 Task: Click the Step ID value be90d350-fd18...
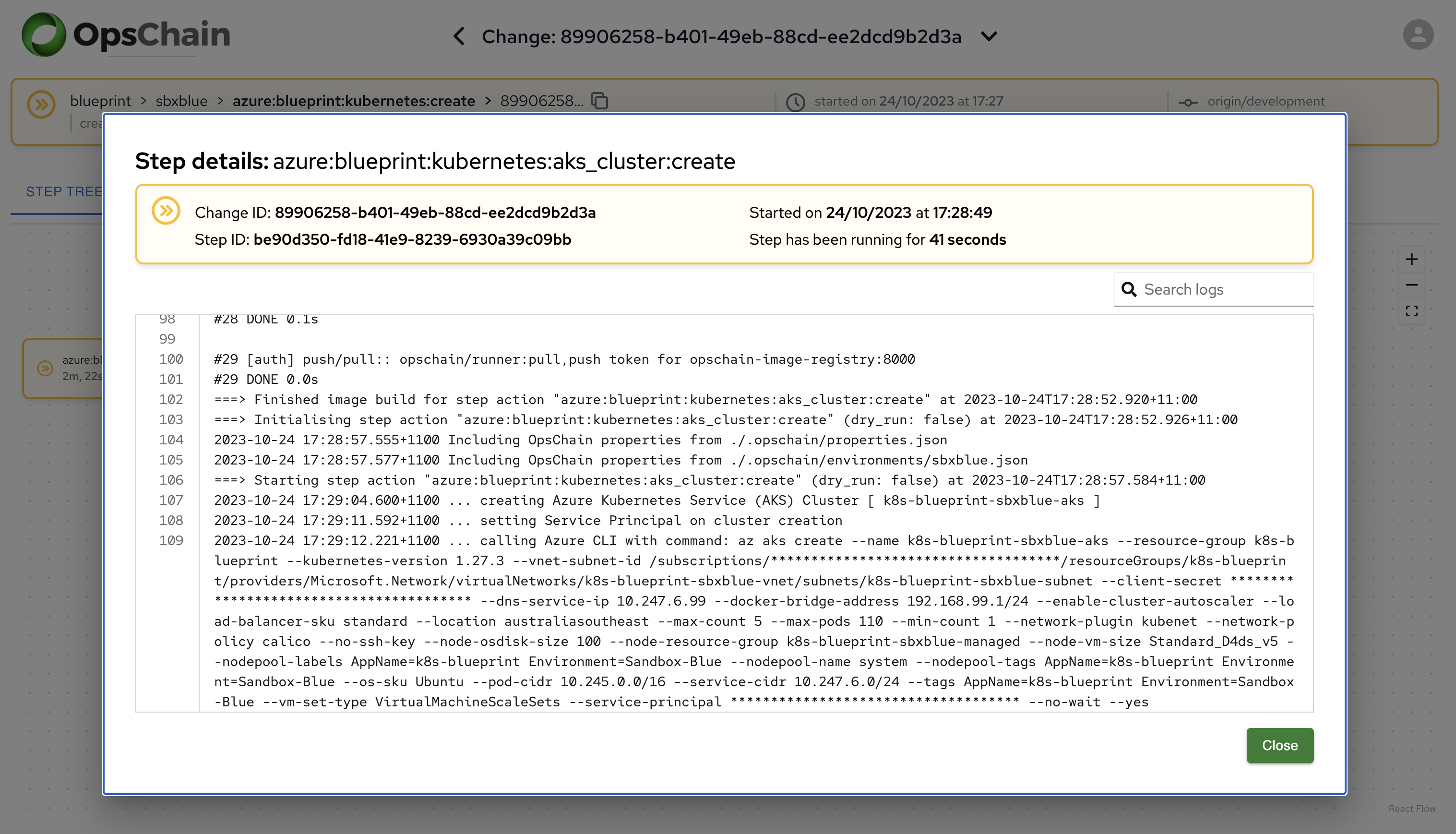412,239
